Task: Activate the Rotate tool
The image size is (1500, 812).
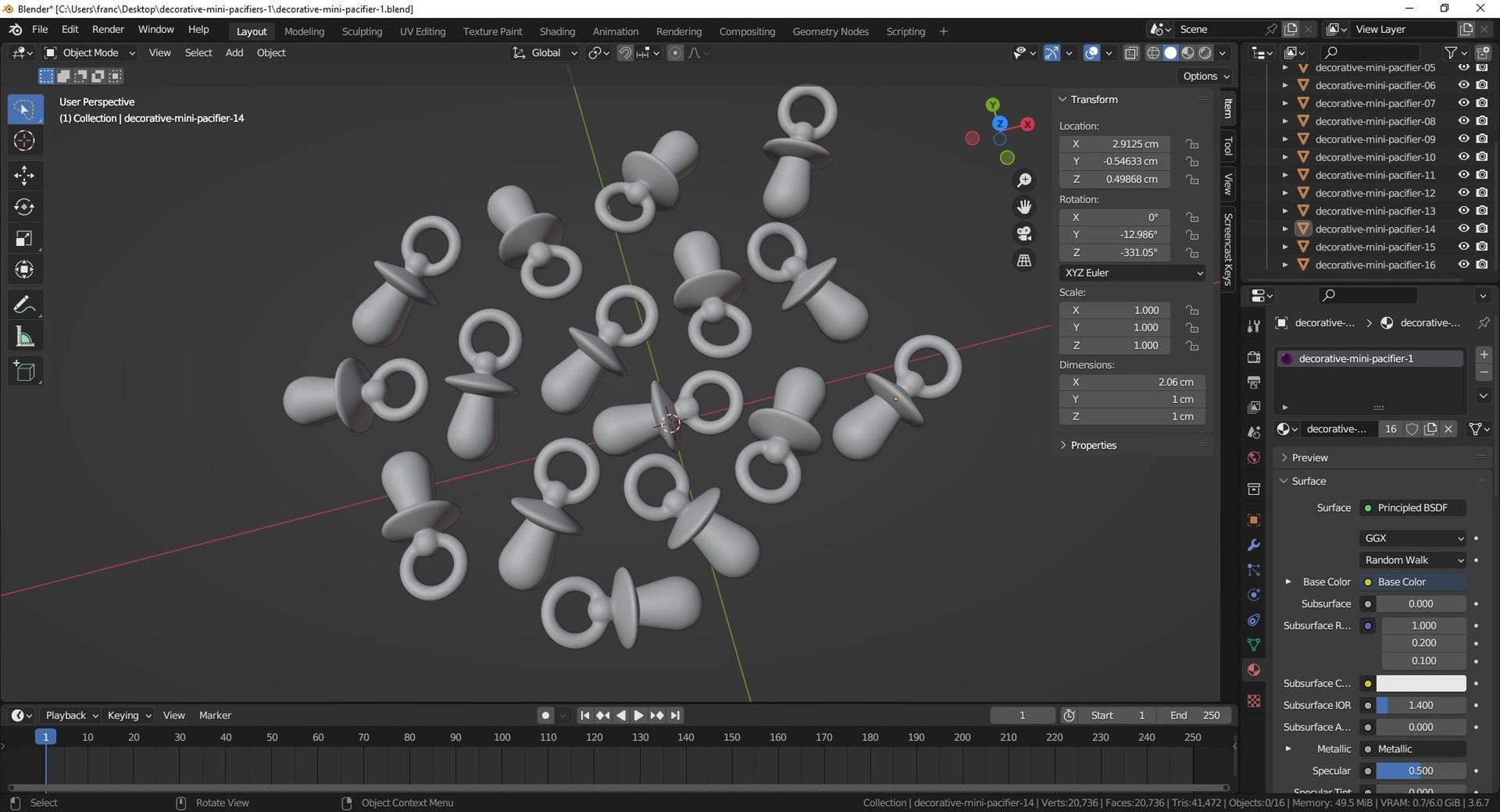Action: [24, 207]
